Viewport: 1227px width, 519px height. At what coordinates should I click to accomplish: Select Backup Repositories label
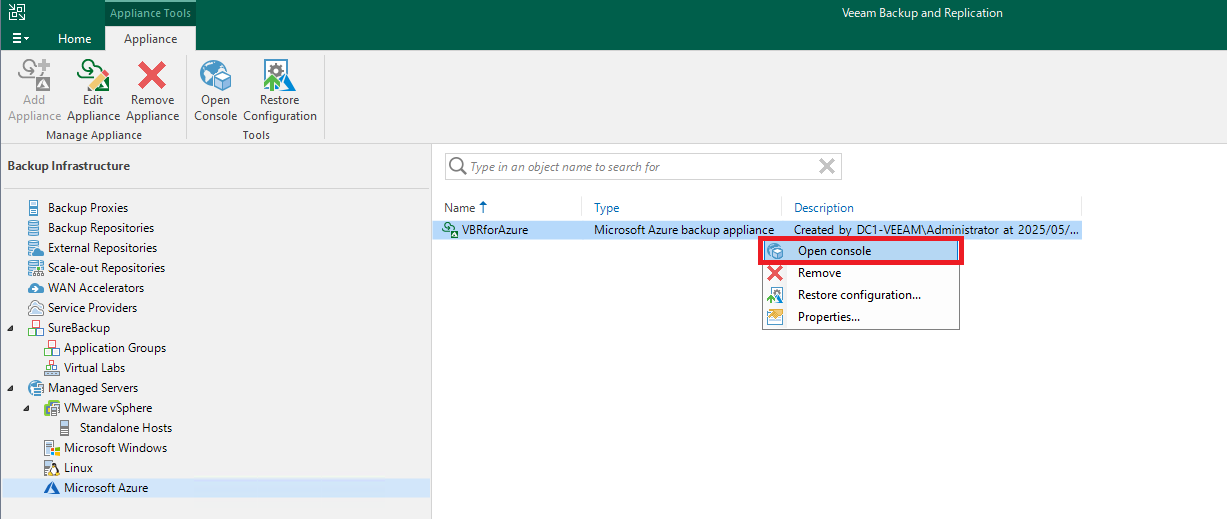(101, 228)
